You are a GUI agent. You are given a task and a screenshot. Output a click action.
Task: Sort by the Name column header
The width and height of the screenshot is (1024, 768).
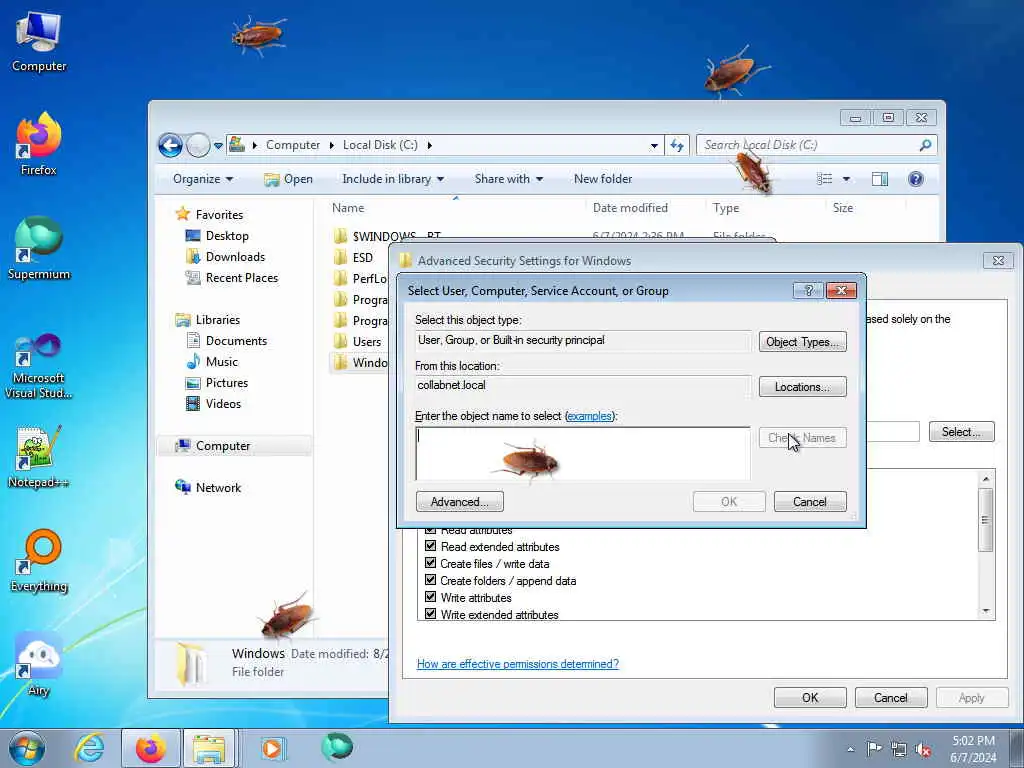(x=348, y=208)
